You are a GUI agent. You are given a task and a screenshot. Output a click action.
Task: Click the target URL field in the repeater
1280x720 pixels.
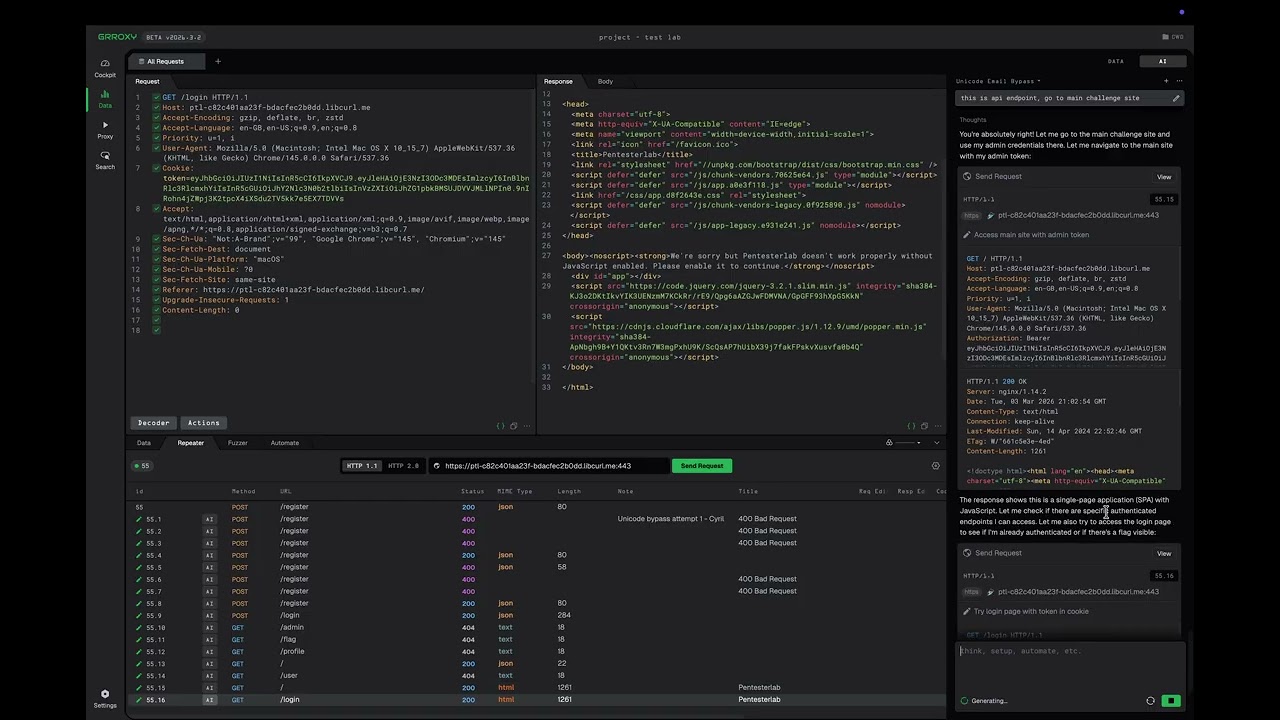click(550, 466)
